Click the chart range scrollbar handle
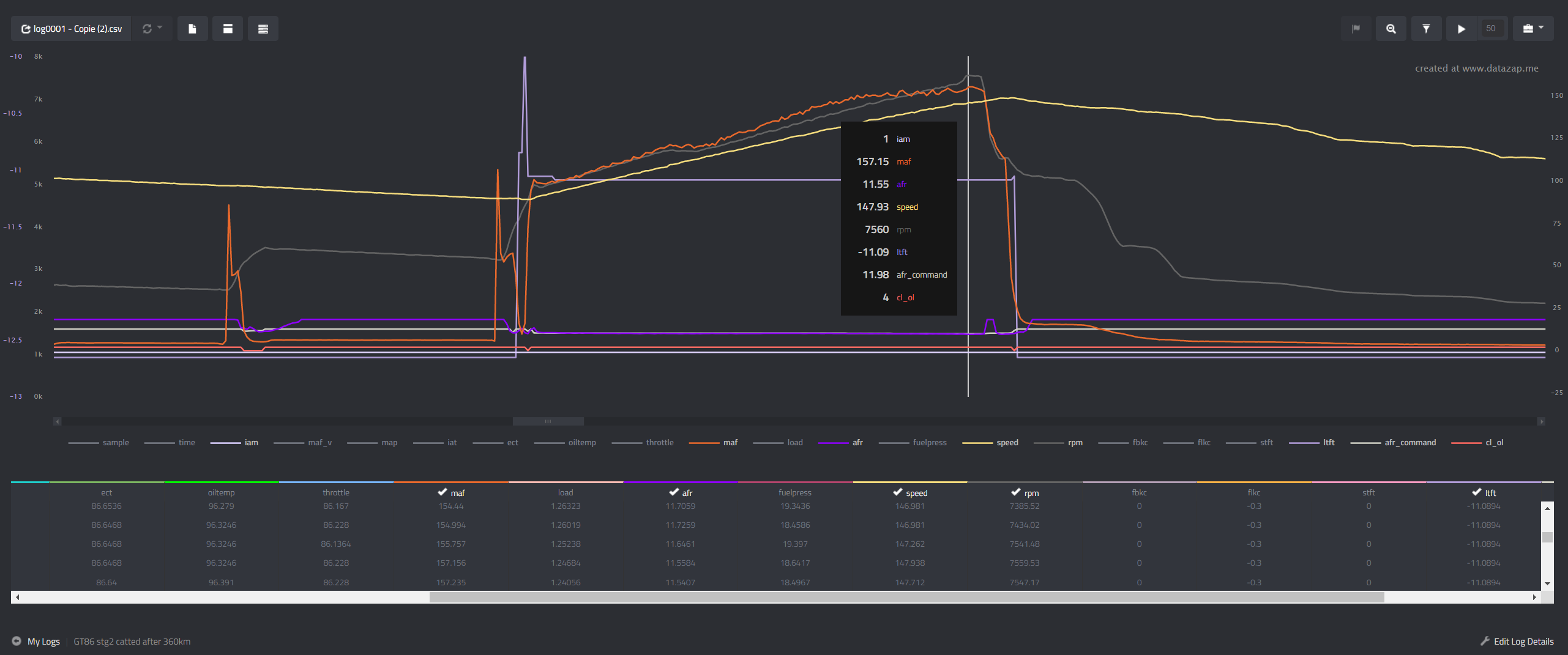 tap(548, 421)
